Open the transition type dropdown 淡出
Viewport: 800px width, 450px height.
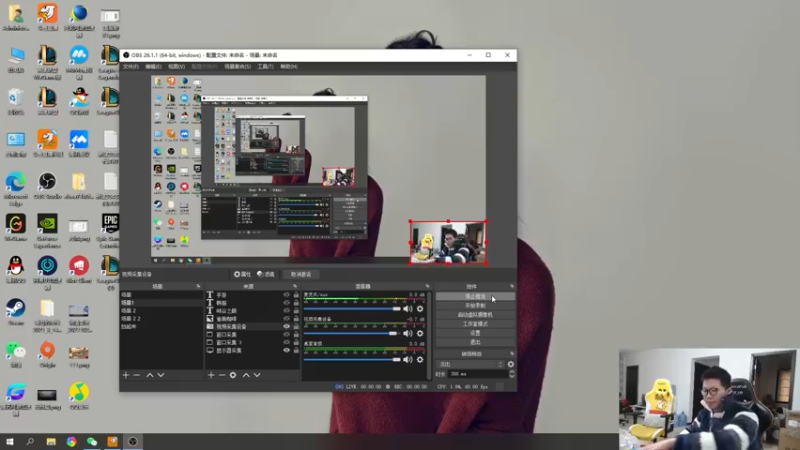(x=470, y=364)
